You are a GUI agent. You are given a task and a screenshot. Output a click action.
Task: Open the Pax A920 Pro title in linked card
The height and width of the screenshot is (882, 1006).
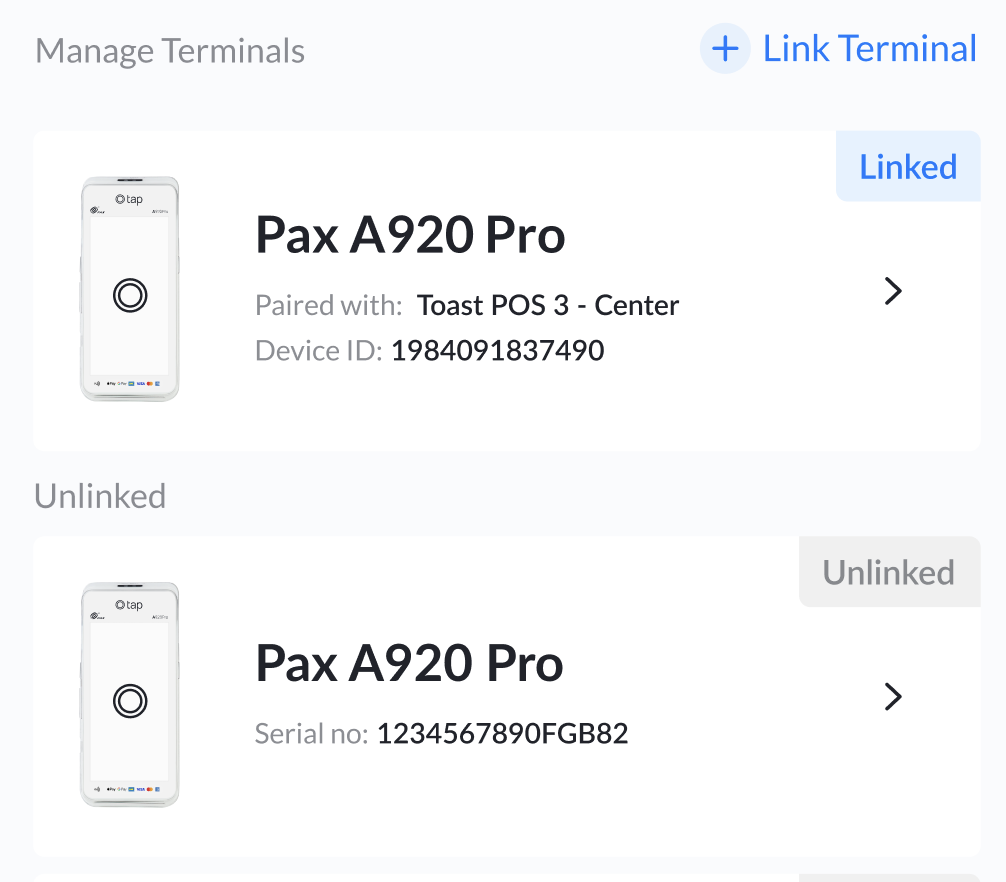tap(410, 235)
